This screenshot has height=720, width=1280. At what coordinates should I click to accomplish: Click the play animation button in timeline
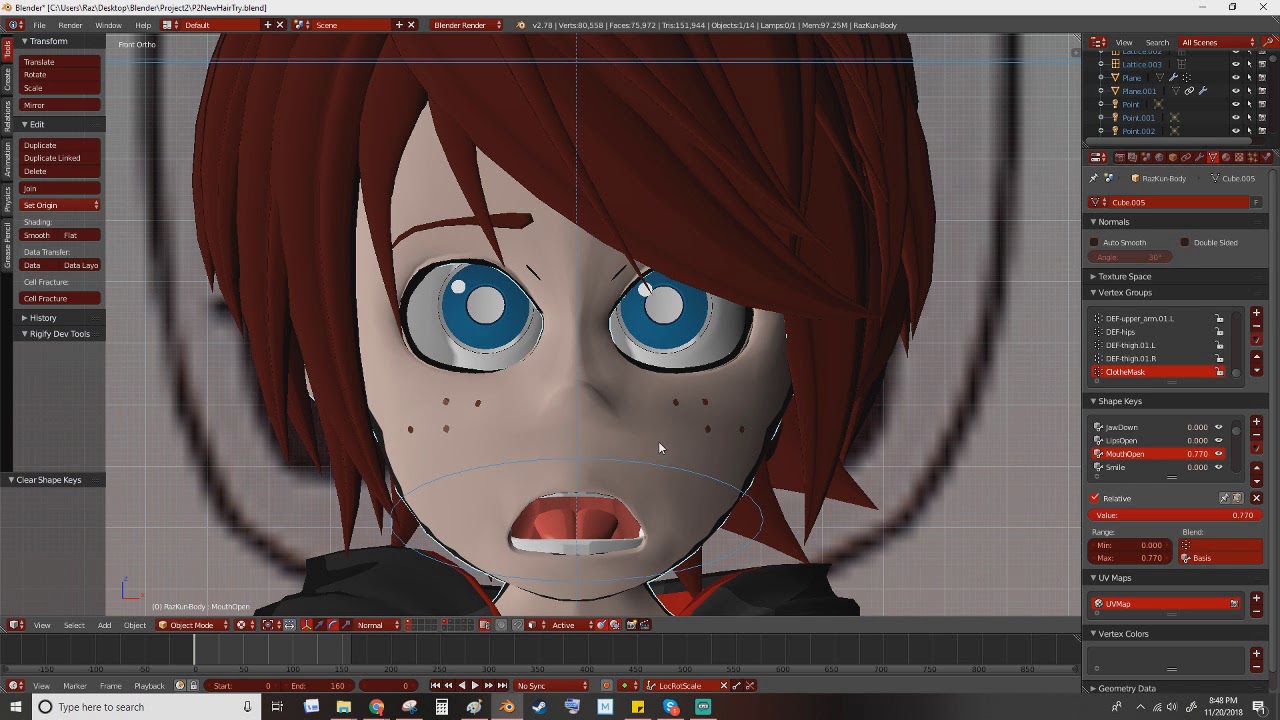(475, 685)
